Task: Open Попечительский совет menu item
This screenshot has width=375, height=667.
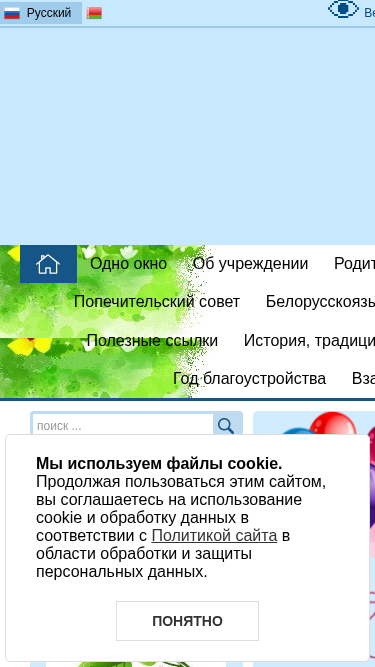Action: [157, 302]
